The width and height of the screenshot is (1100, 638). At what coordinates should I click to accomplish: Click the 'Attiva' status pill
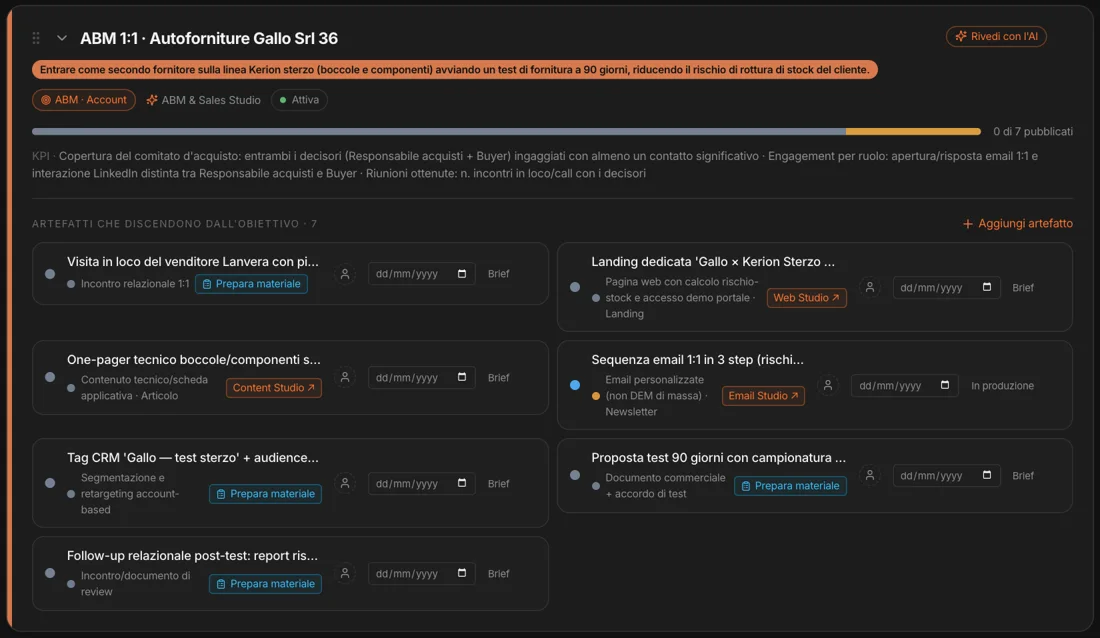(299, 100)
